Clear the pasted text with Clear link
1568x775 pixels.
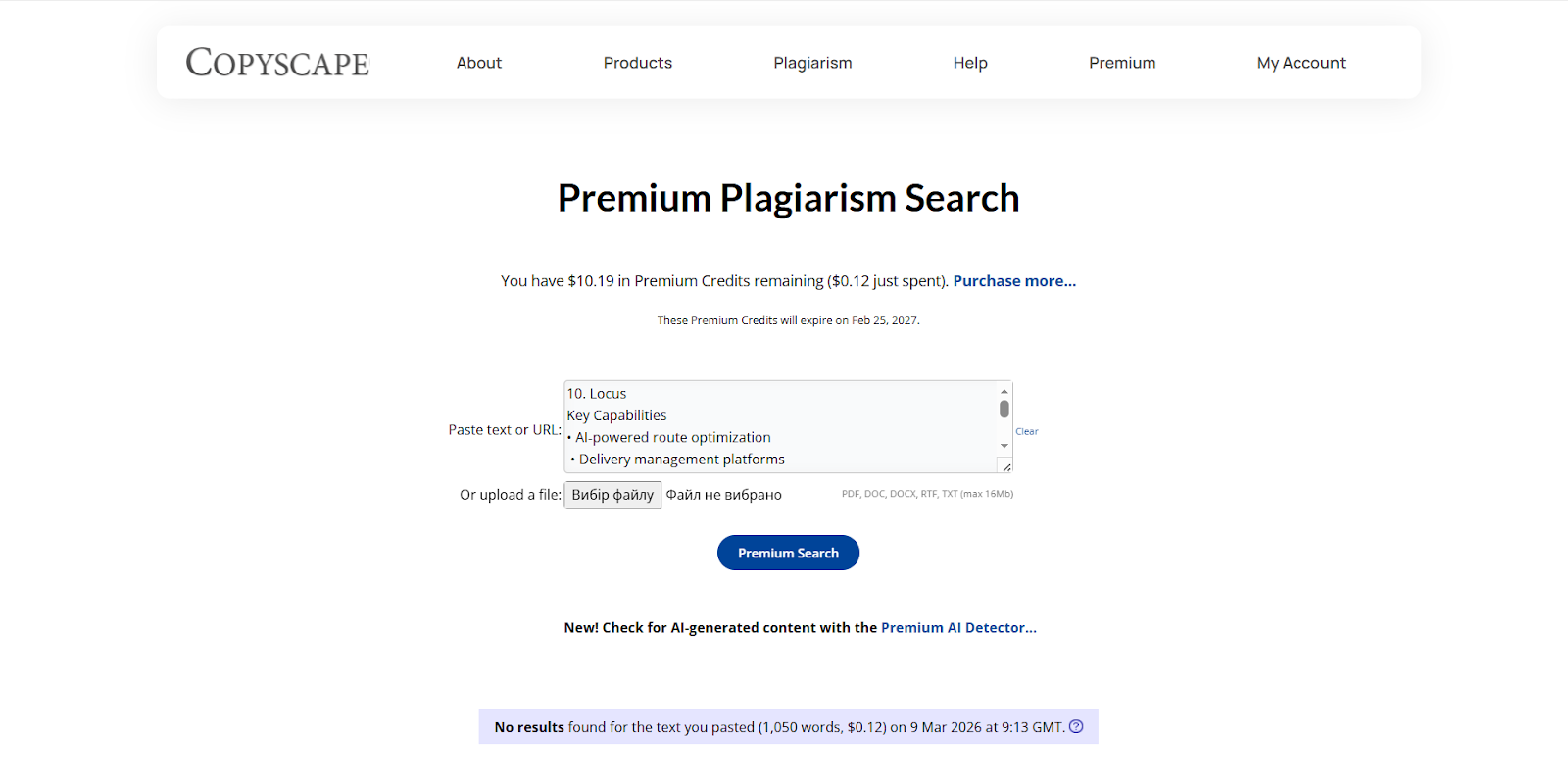point(1027,431)
